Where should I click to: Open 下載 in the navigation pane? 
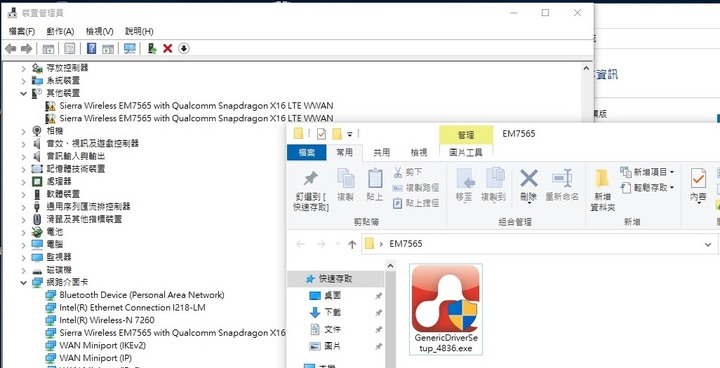332,312
